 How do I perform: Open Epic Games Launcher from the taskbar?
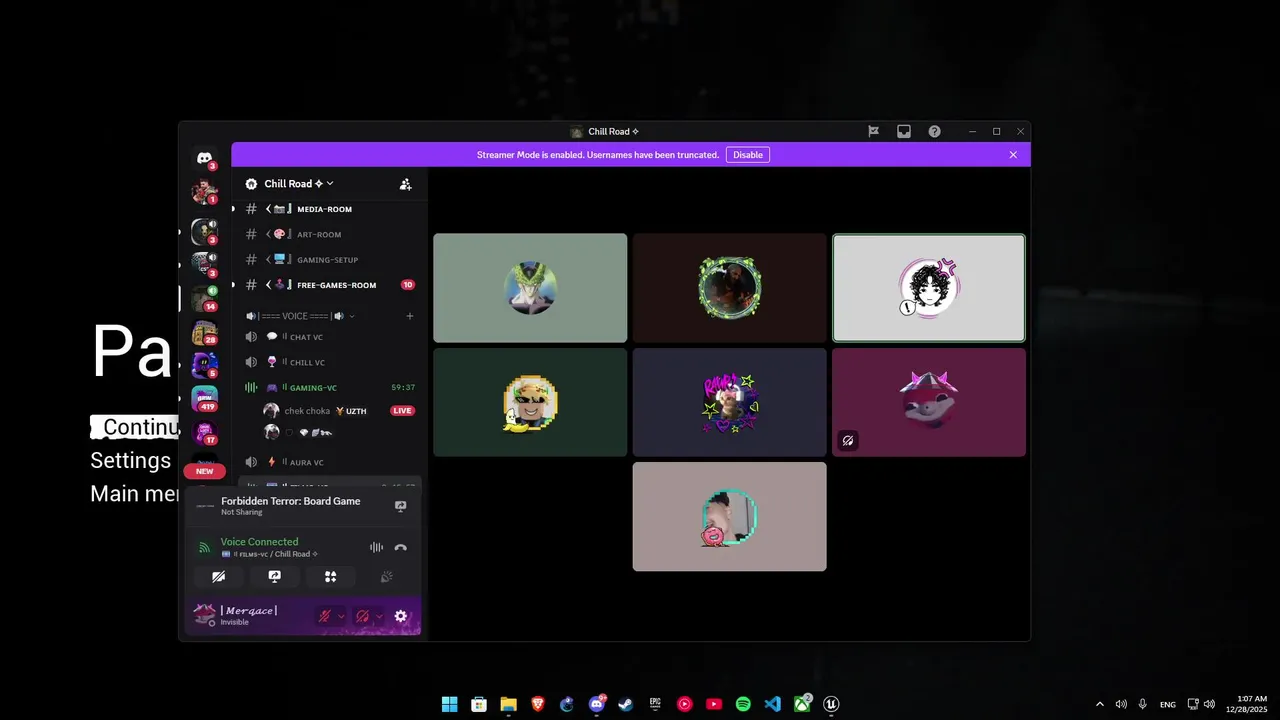tap(655, 704)
